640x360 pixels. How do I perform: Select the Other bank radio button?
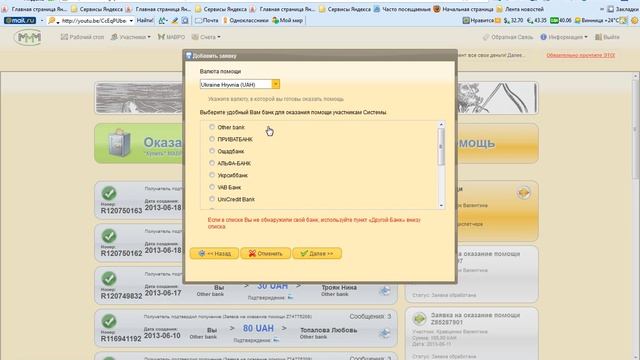click(212, 127)
